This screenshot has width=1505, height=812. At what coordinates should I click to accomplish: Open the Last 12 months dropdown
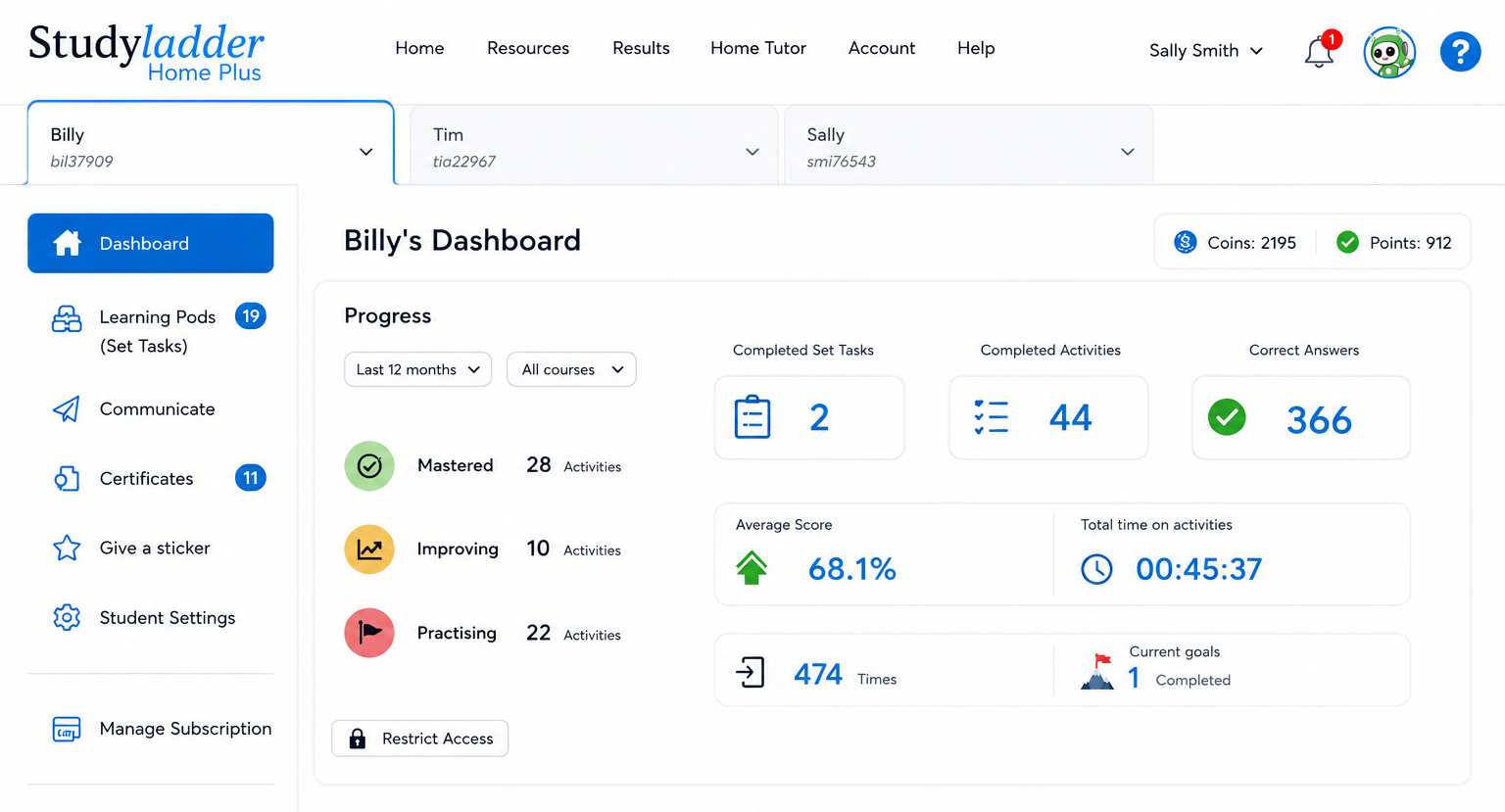pos(417,369)
